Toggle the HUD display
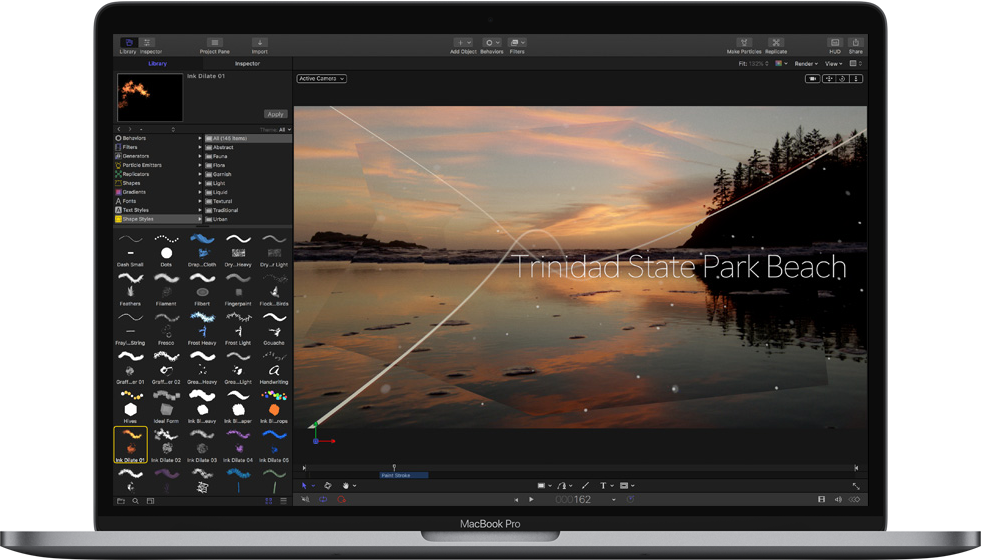This screenshot has height=560, width=981. coord(835,44)
